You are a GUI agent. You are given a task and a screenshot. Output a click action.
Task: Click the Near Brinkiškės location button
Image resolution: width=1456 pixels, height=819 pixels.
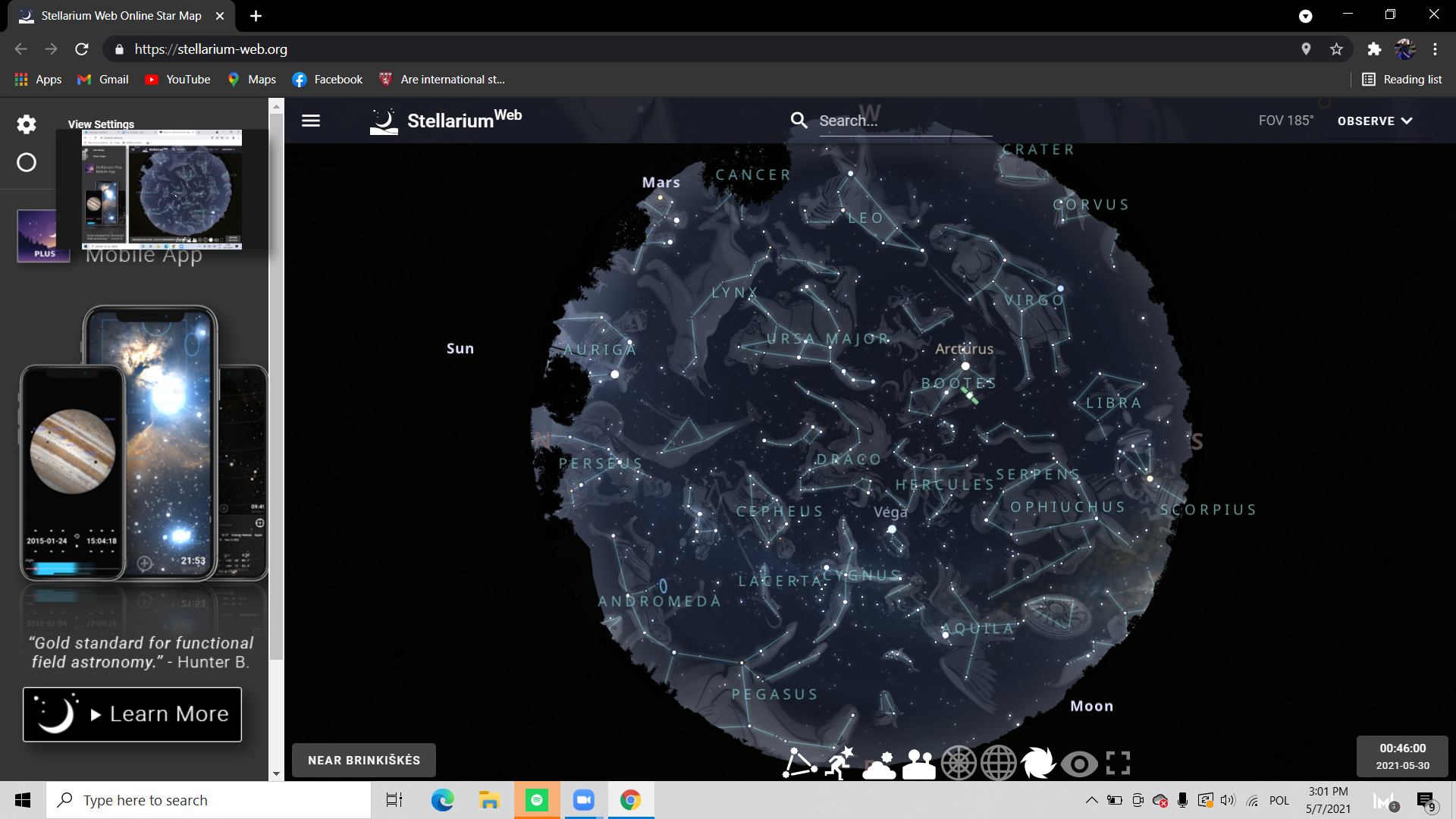click(364, 760)
